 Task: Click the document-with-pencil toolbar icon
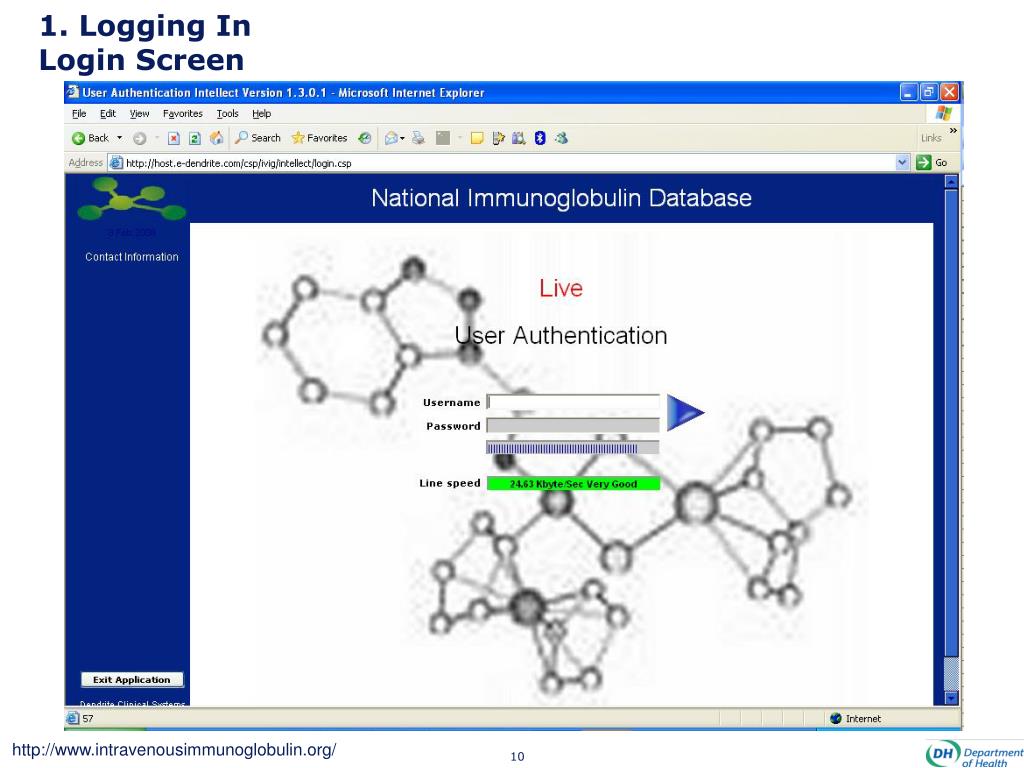[498, 138]
